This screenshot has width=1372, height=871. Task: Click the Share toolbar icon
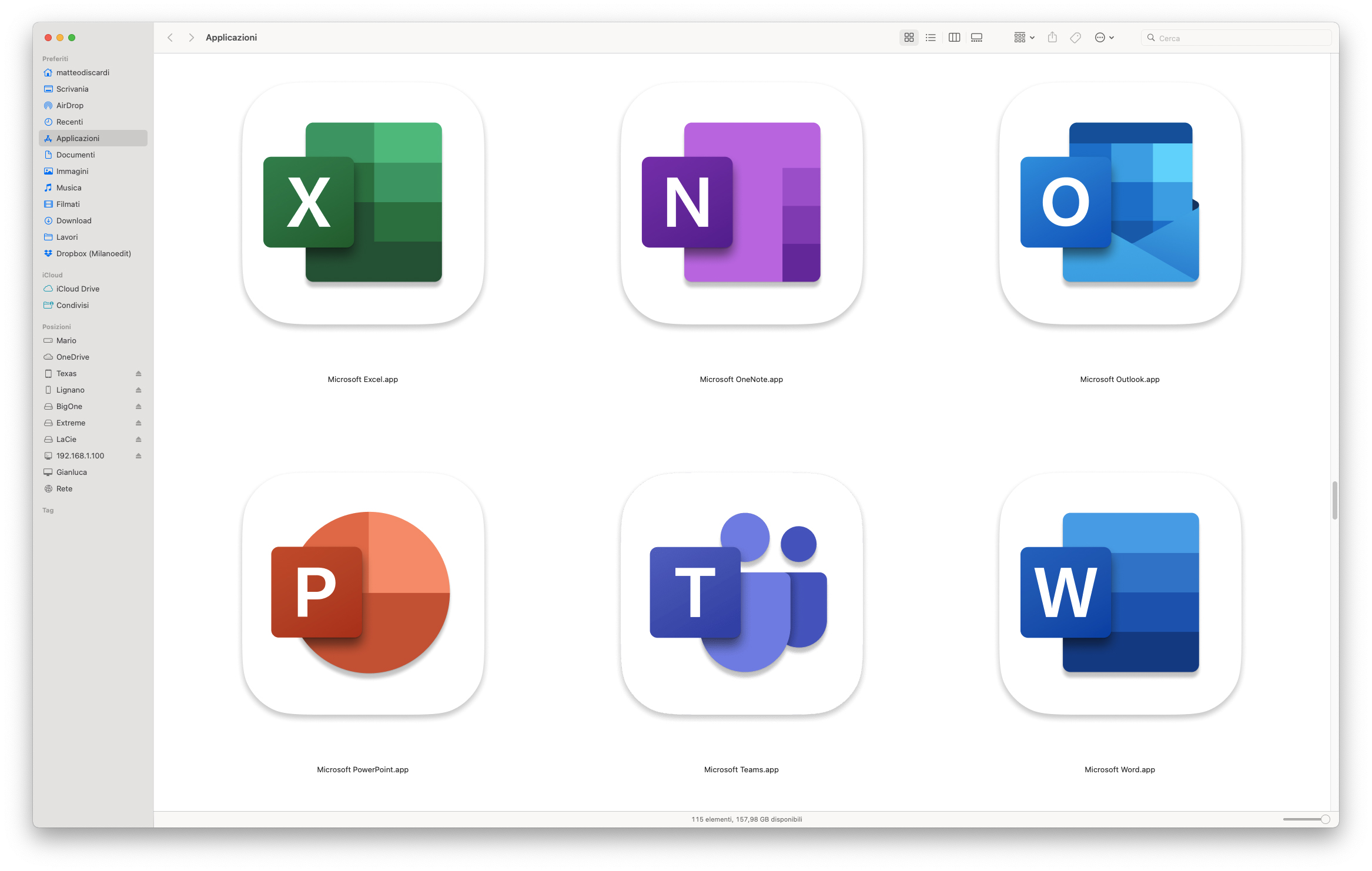pos(1052,38)
